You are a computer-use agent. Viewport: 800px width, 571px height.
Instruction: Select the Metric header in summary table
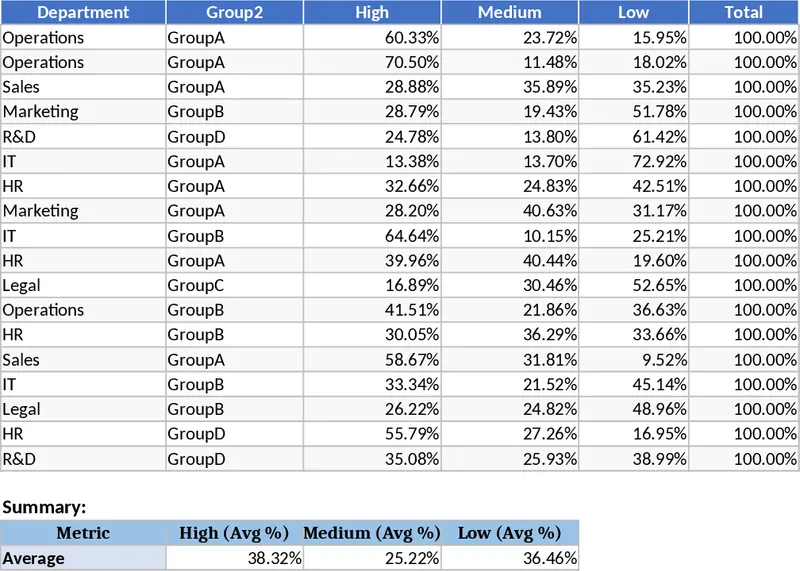pos(83,533)
